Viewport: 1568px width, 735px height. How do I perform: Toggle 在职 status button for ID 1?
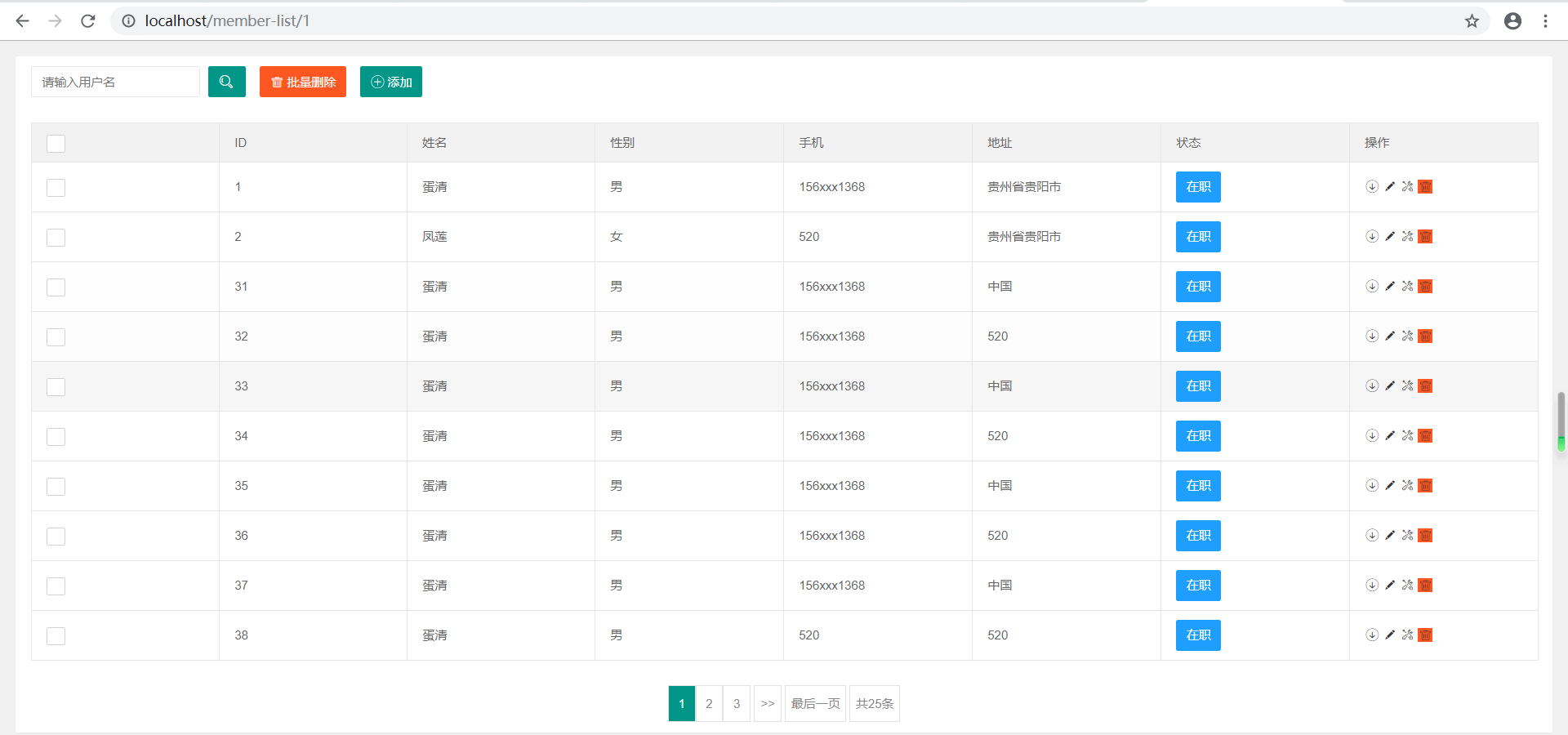click(x=1198, y=187)
